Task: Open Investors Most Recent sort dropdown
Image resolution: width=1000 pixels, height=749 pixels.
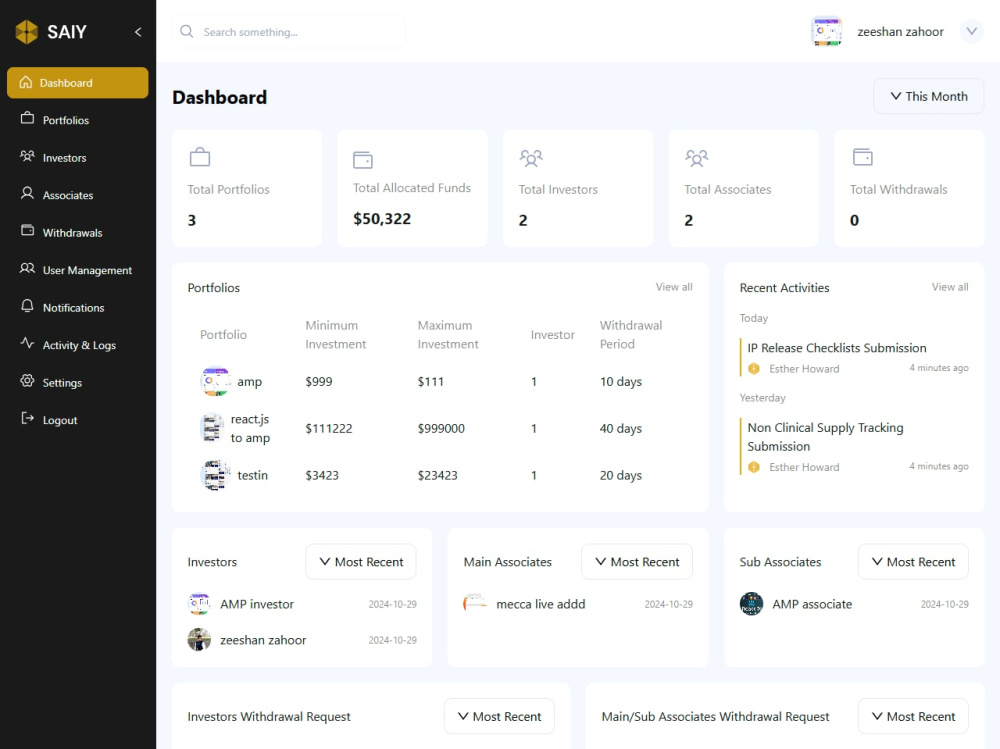Action: click(361, 562)
